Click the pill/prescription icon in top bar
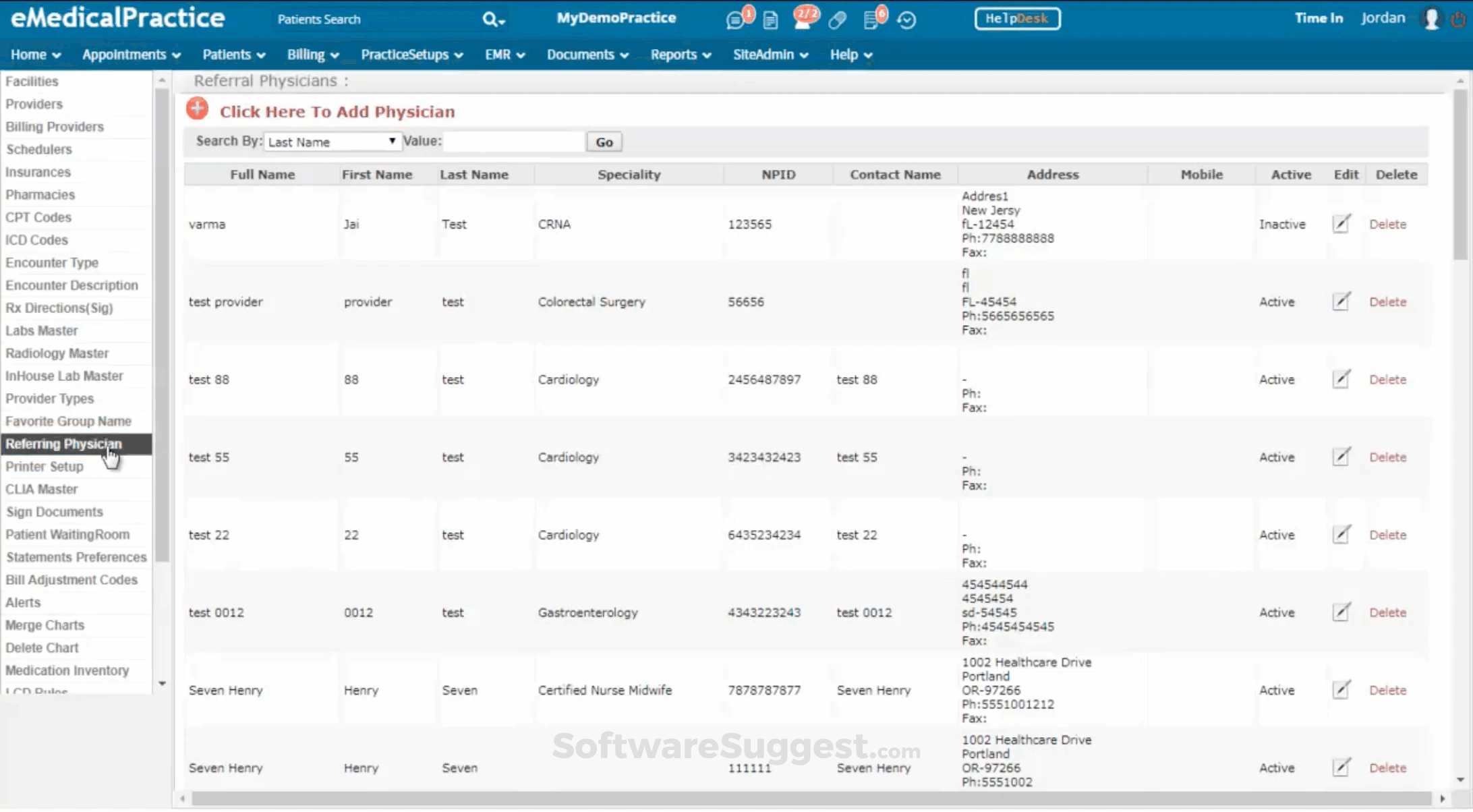The height and width of the screenshot is (812, 1473). pos(837,20)
